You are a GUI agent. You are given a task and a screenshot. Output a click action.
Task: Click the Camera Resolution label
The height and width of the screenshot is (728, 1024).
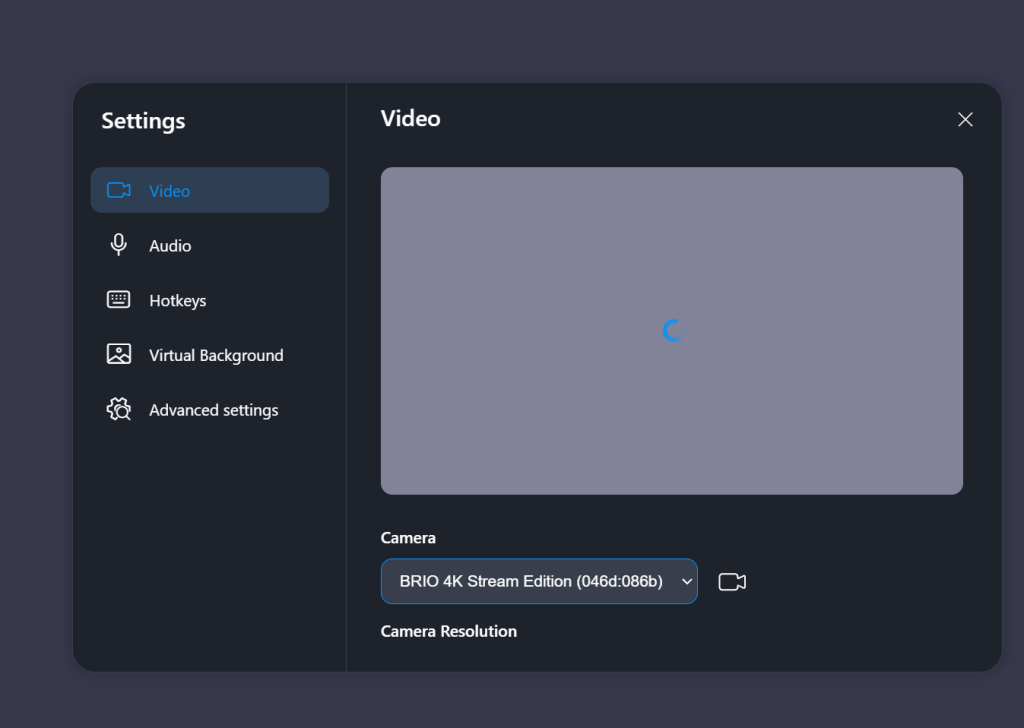(449, 631)
